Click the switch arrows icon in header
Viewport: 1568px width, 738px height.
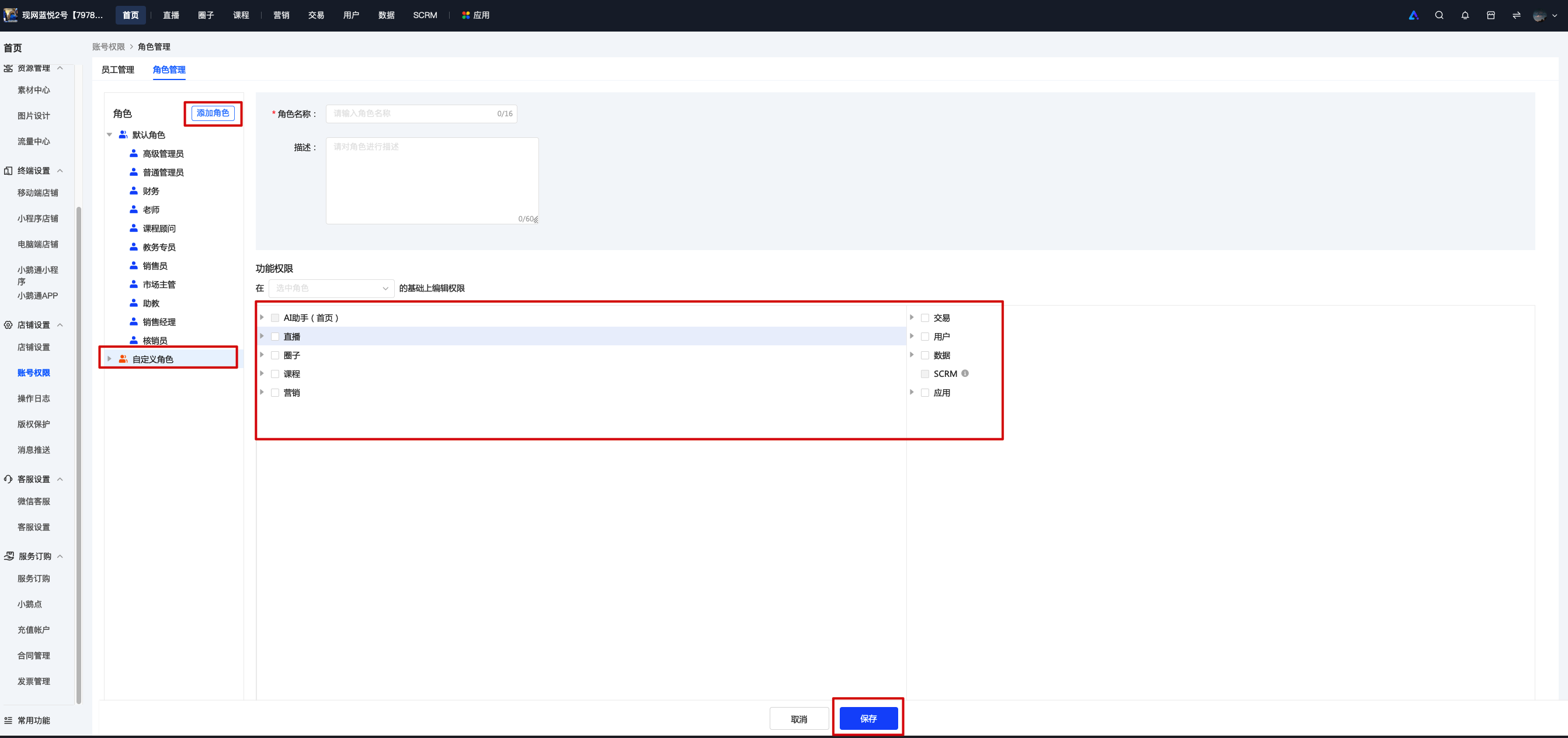pos(1516,15)
